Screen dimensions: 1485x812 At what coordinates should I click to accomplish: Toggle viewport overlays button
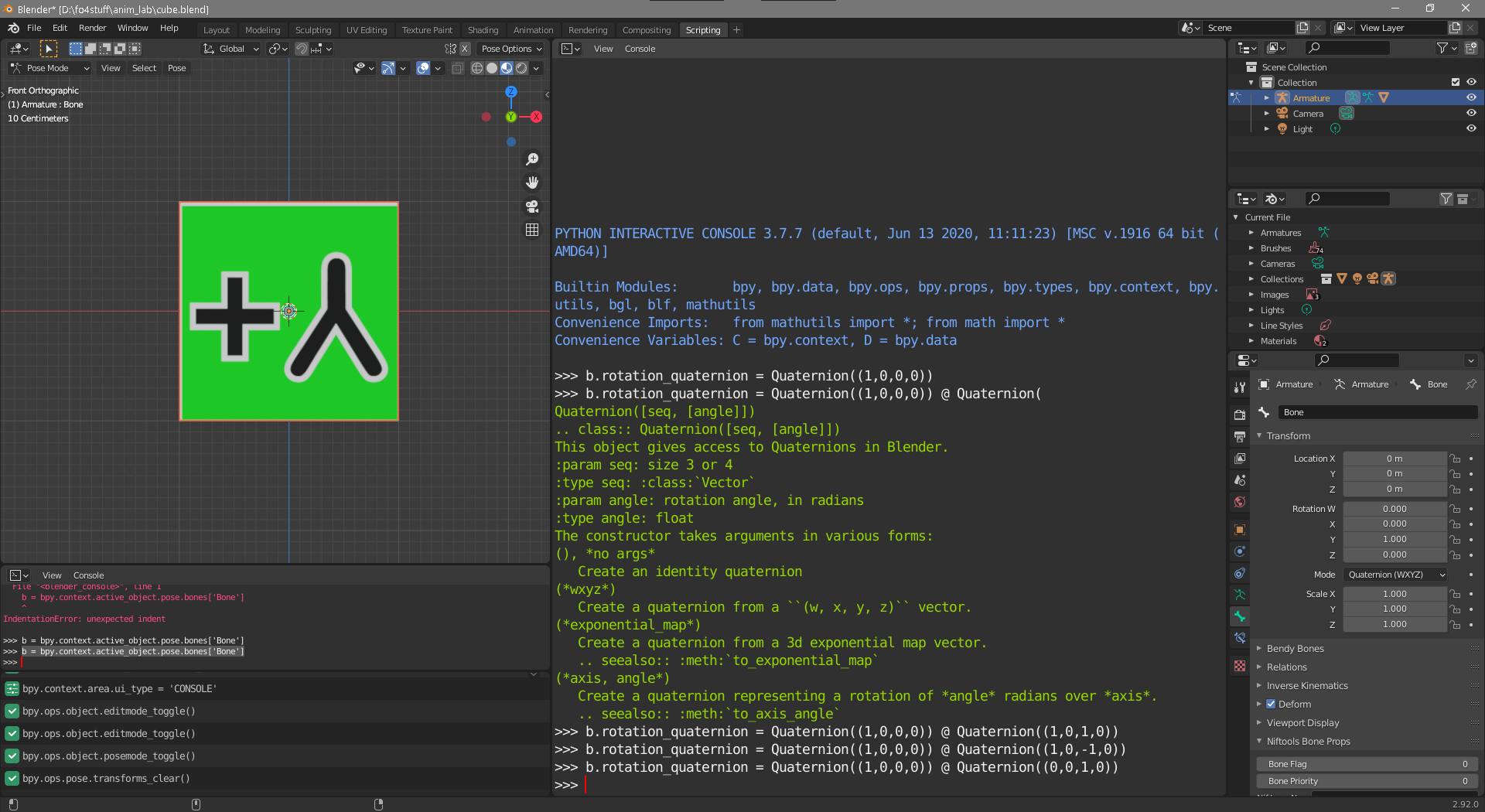(x=423, y=68)
